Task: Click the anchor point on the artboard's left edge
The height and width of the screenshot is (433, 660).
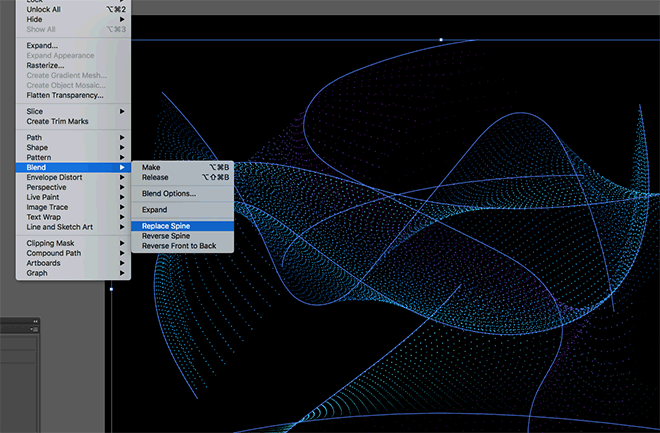Action: 111,290
